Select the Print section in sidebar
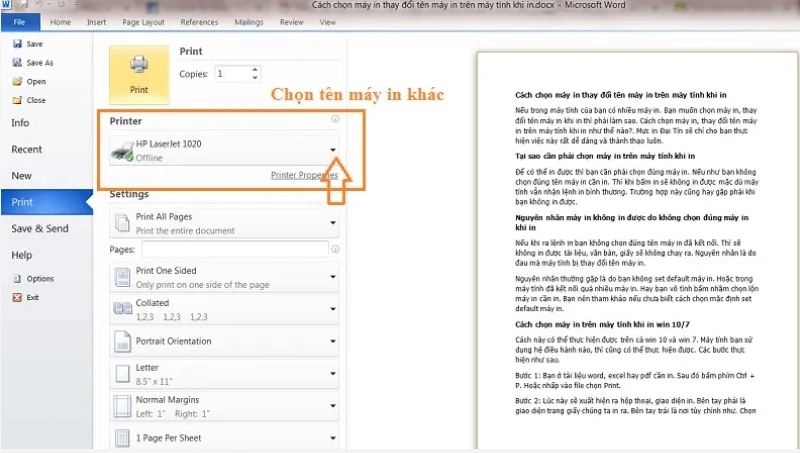Viewport: 800px width, 453px height. click(46, 203)
